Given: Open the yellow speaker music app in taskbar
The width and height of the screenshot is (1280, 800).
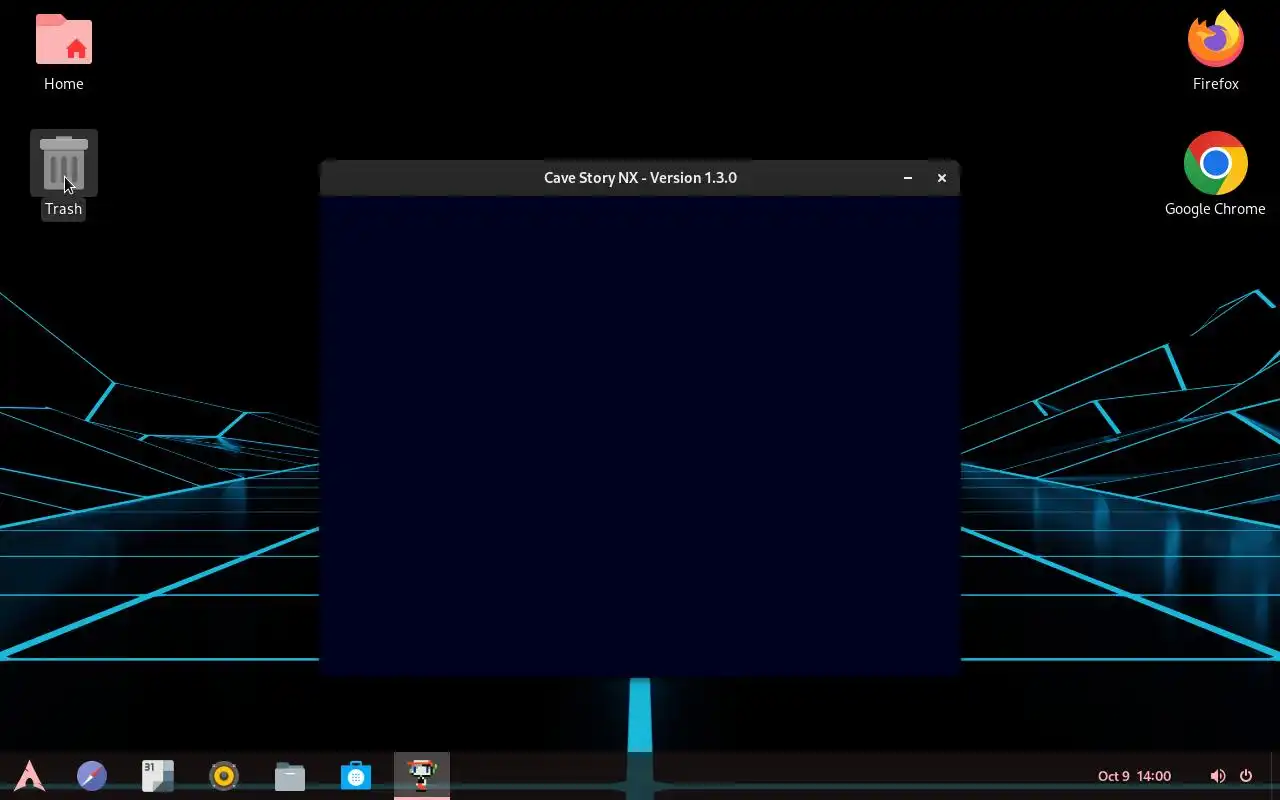Looking at the screenshot, I should pyautogui.click(x=224, y=775).
